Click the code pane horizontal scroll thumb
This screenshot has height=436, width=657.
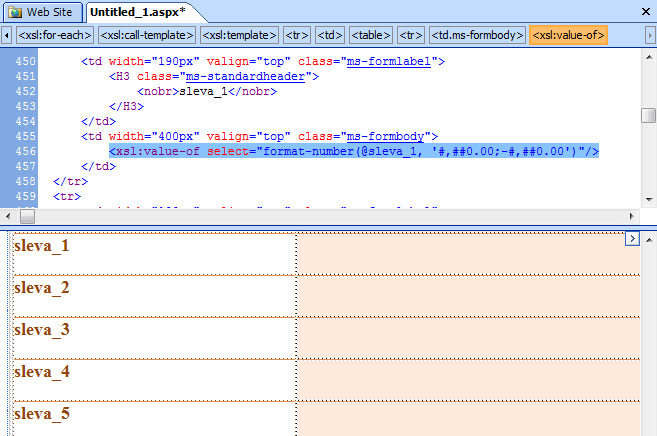coord(28,217)
